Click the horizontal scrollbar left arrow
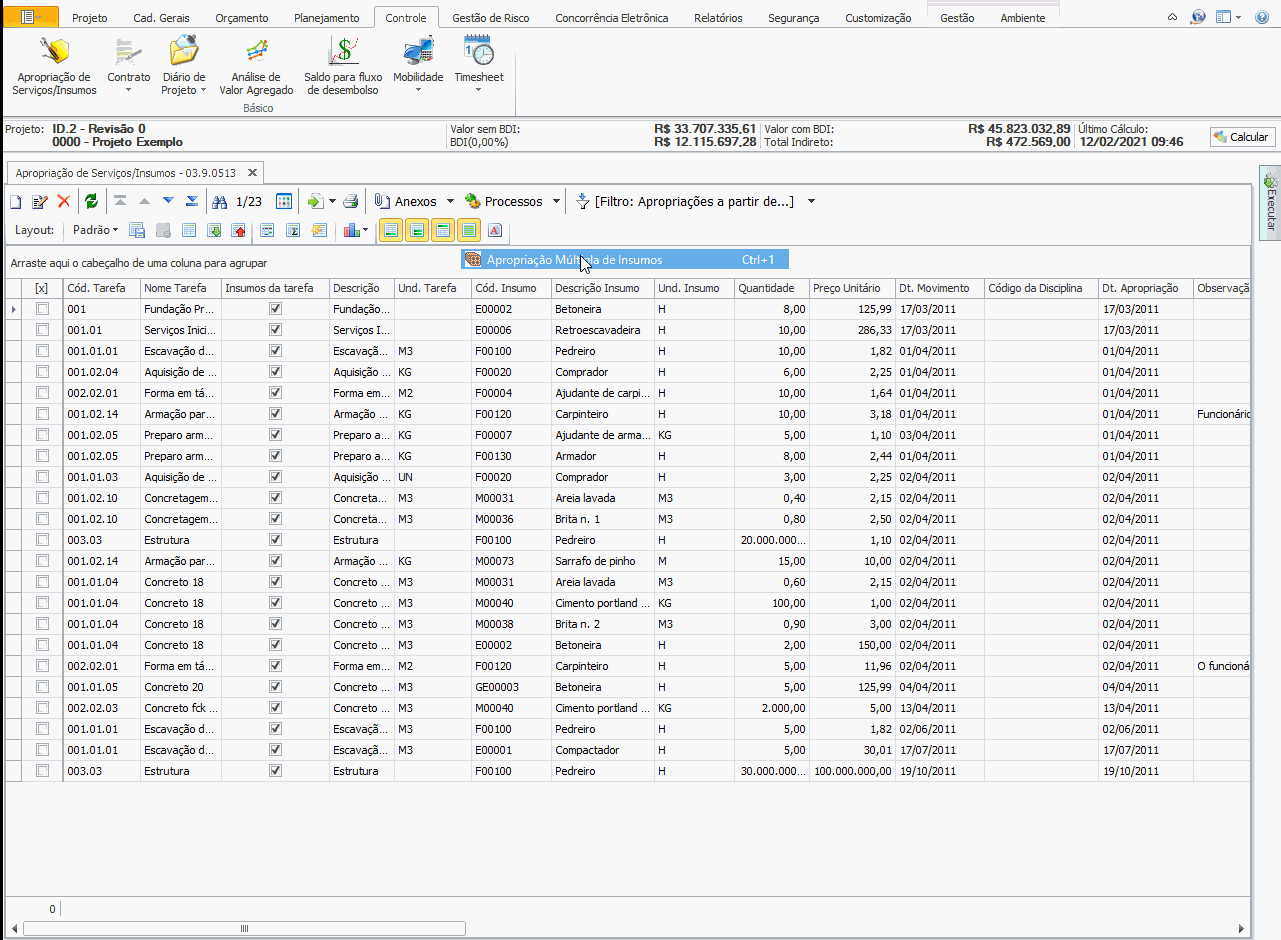Viewport: 1281px width, 940px height. (x=14, y=929)
